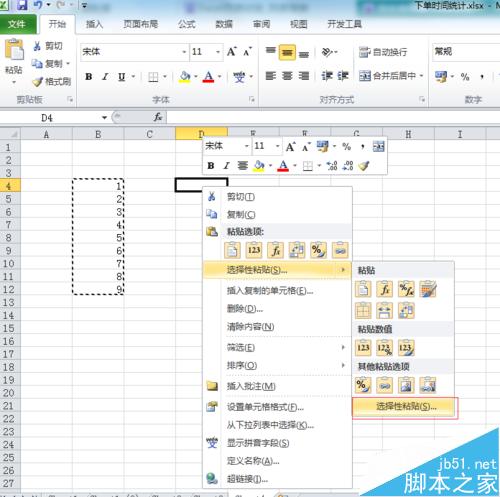Toggle middle vertical alignment in ribbon
This screenshot has width=500, height=497.
[287, 52]
